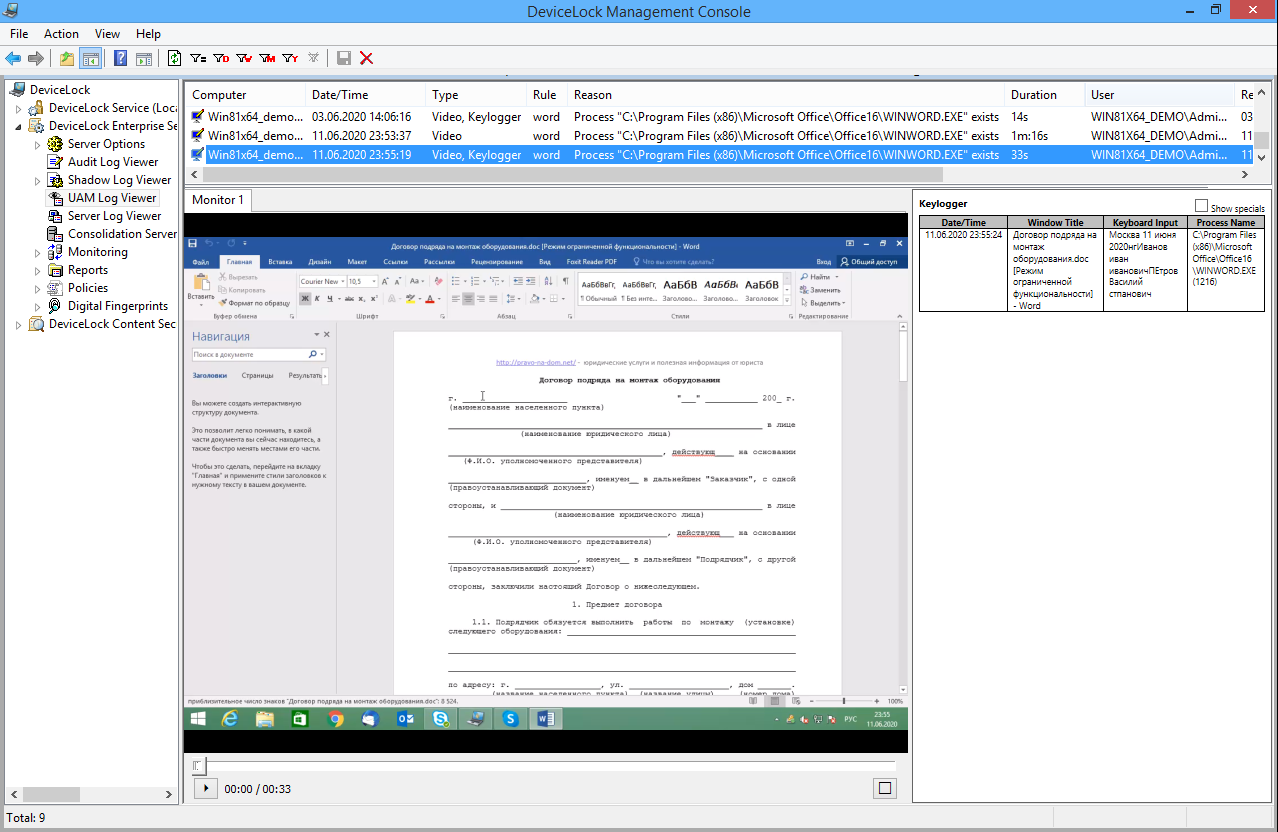
Task: Apply the filter icon marked with W
Action: tap(244, 58)
